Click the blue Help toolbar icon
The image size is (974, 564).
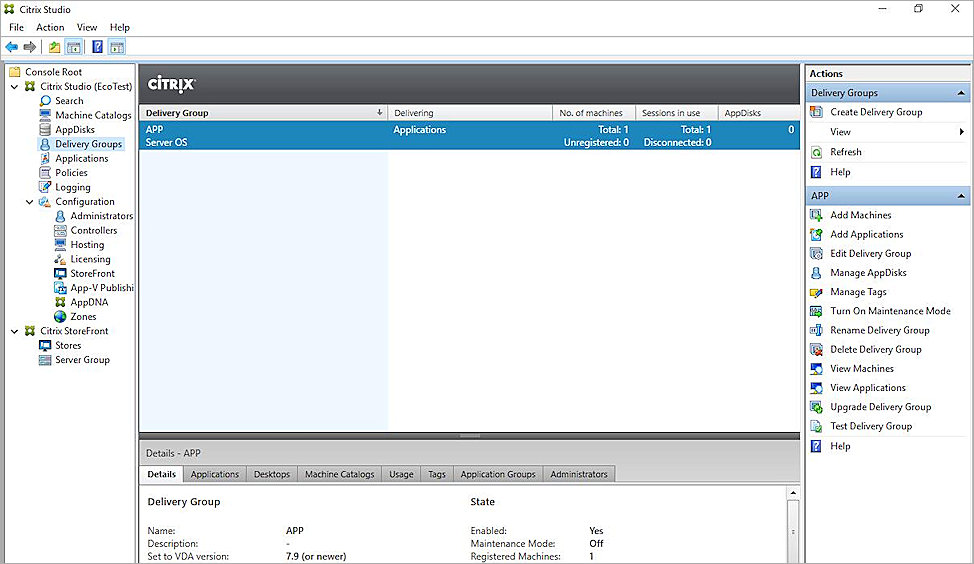point(97,47)
